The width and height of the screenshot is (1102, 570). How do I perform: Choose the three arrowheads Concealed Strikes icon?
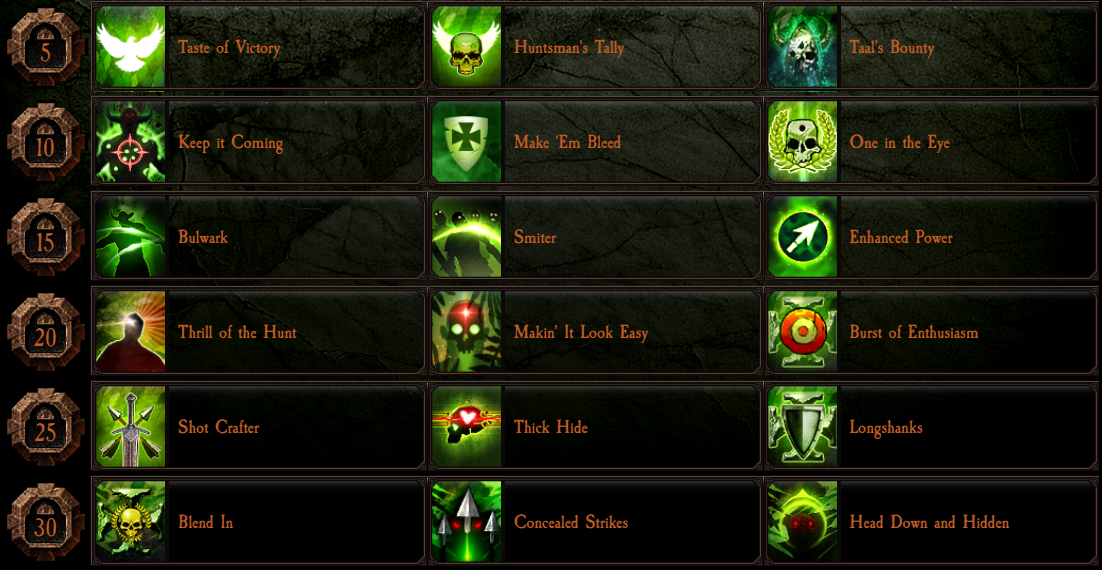coord(467,522)
